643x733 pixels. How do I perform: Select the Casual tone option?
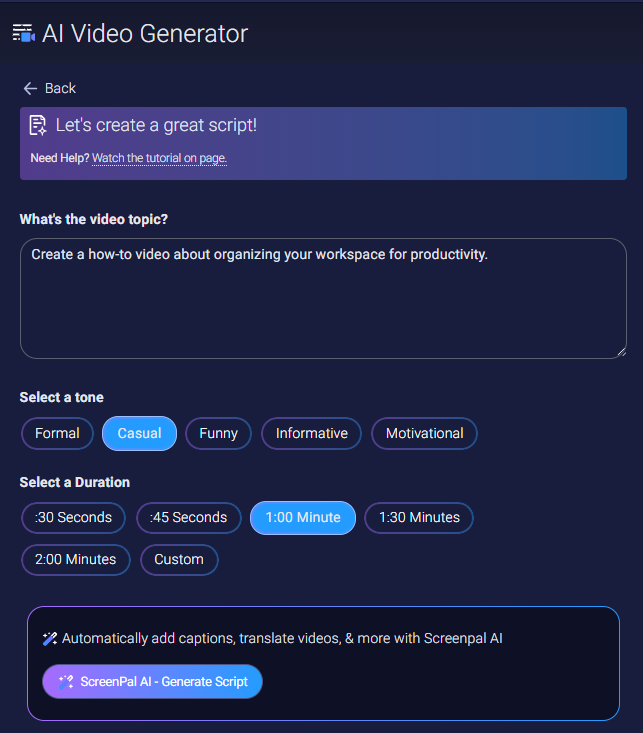pyautogui.click(x=139, y=433)
